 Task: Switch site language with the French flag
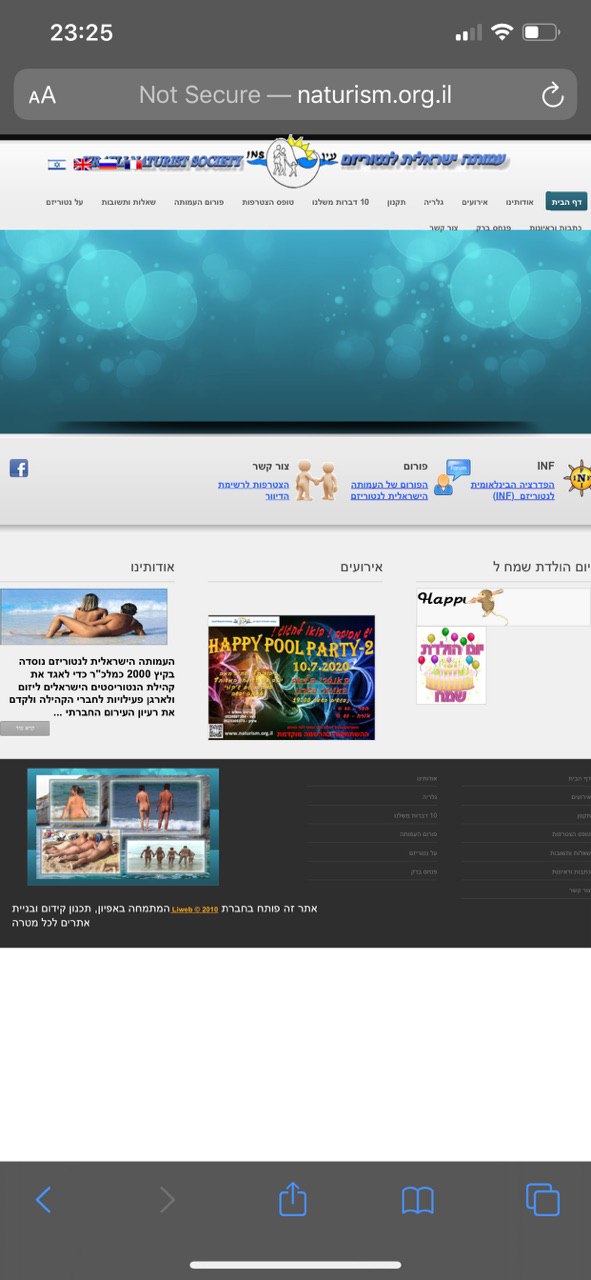[131, 163]
